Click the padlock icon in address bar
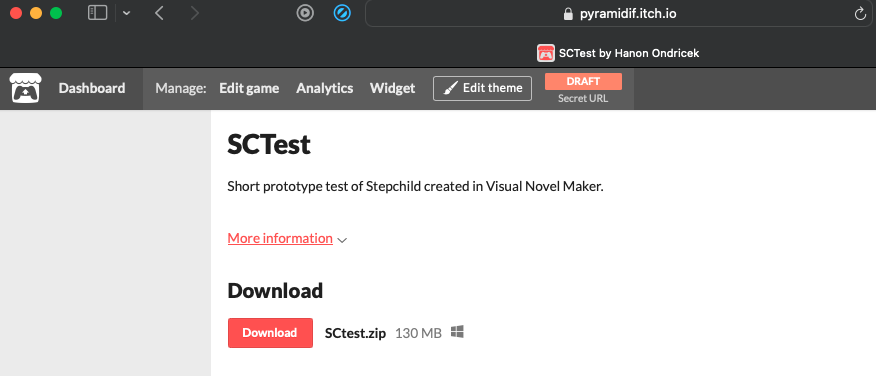The image size is (876, 376). pos(568,13)
